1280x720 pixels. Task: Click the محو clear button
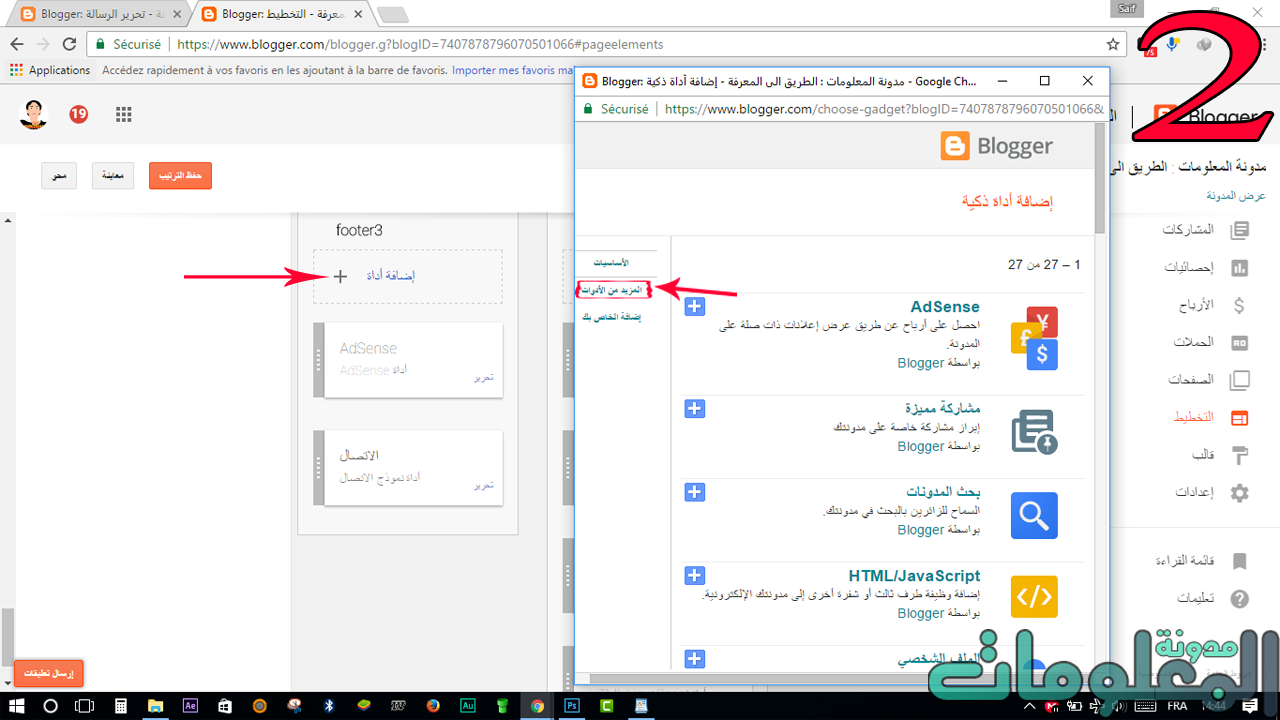click(60, 175)
